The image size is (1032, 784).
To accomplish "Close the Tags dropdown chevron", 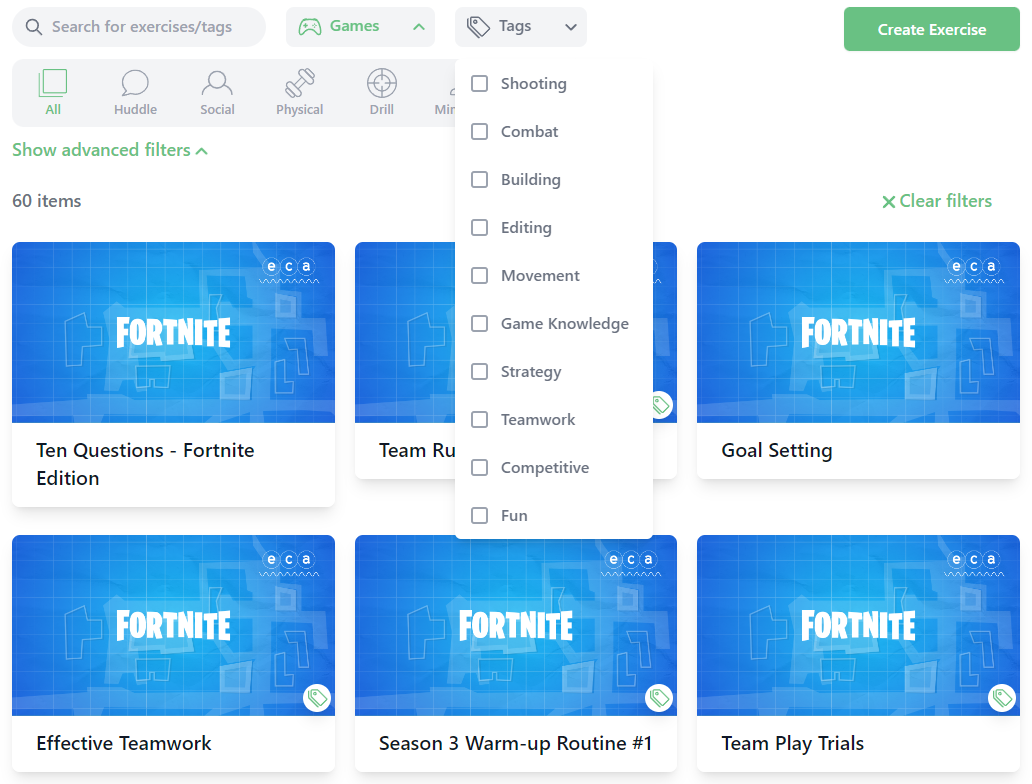I will 571,27.
